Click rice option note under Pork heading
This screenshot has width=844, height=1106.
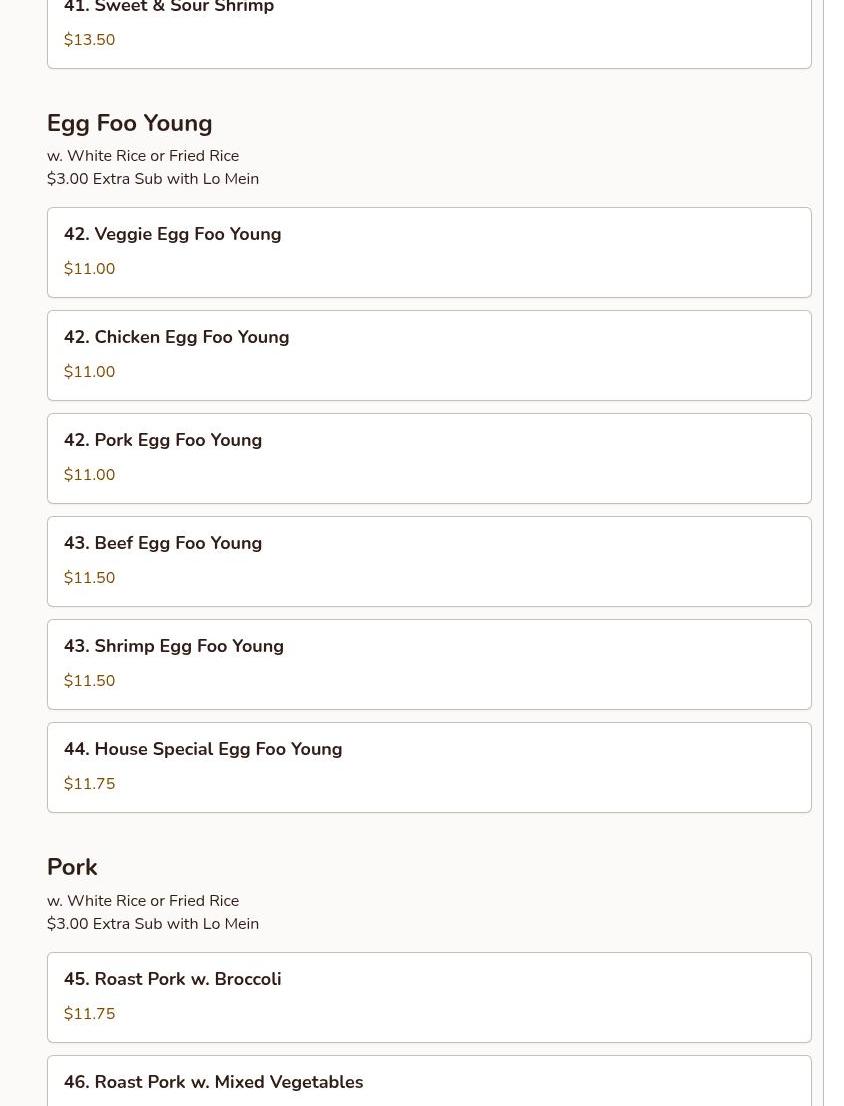[x=143, y=901]
